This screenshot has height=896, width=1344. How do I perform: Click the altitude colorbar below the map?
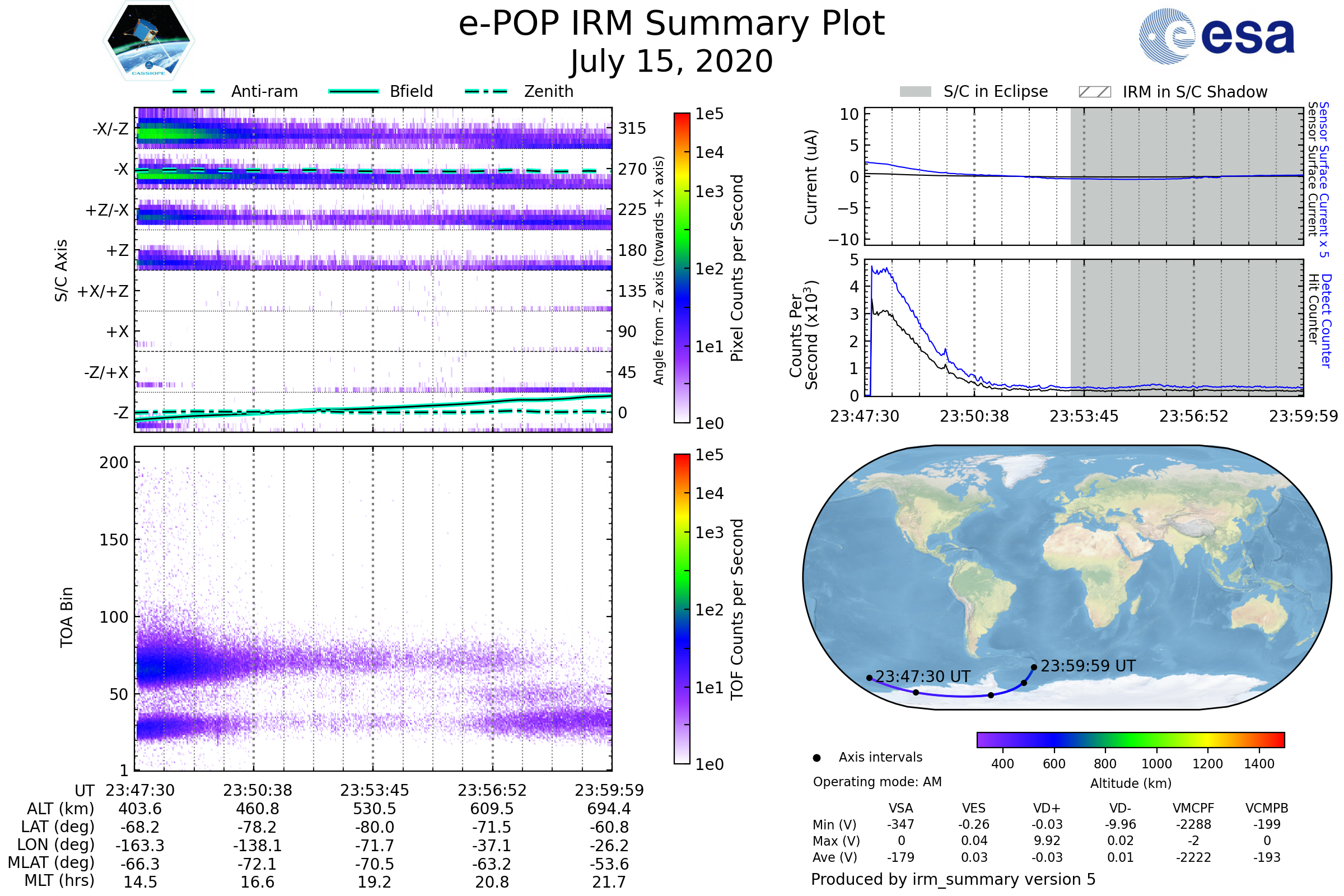(1130, 740)
